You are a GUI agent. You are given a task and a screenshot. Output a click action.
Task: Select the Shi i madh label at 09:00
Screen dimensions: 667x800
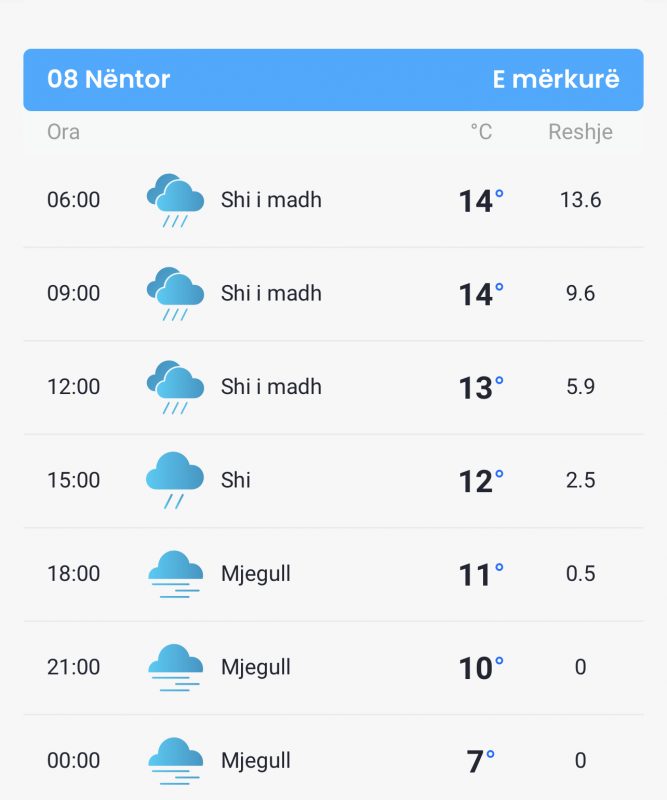271,293
